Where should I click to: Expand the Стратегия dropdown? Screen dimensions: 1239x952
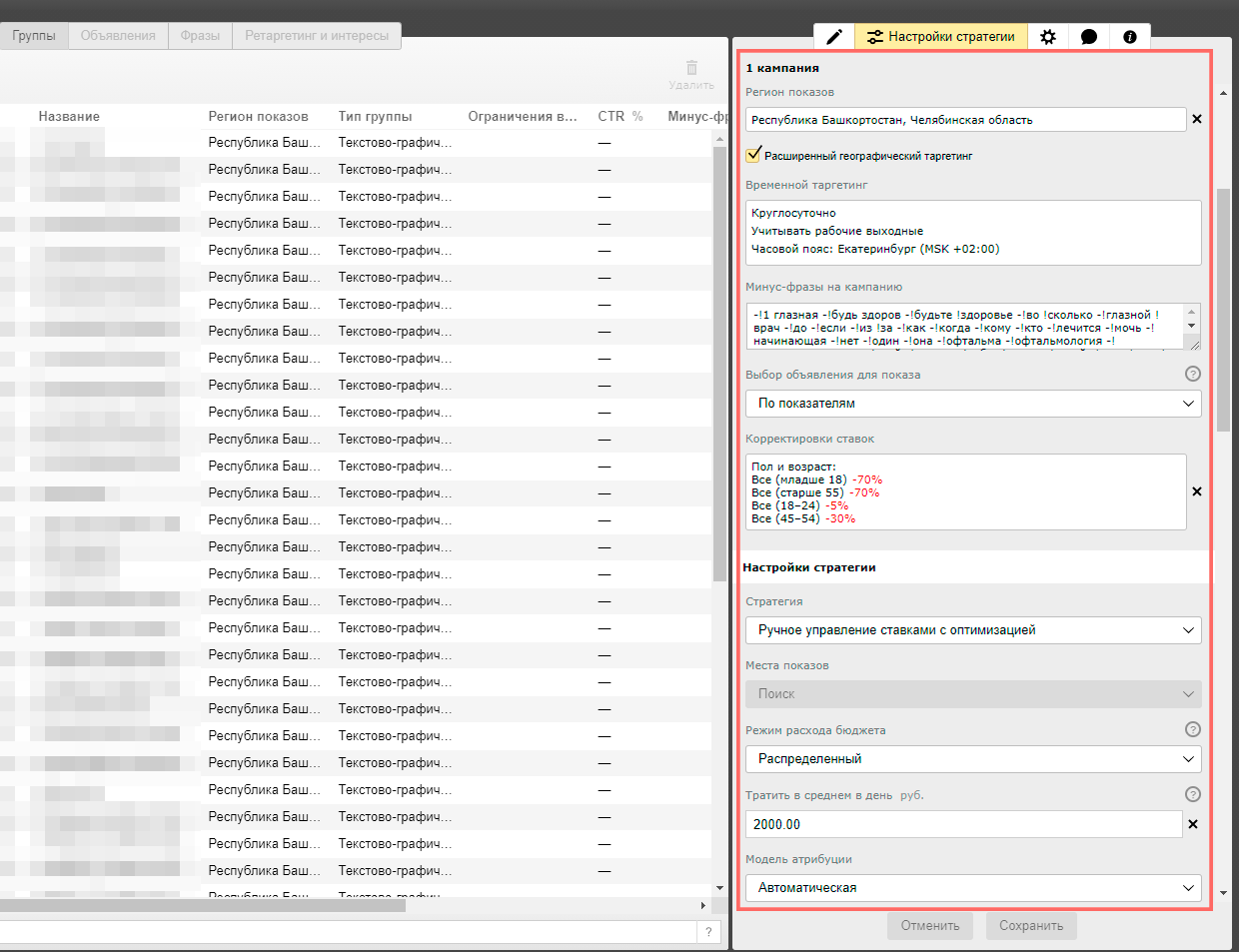click(973, 630)
